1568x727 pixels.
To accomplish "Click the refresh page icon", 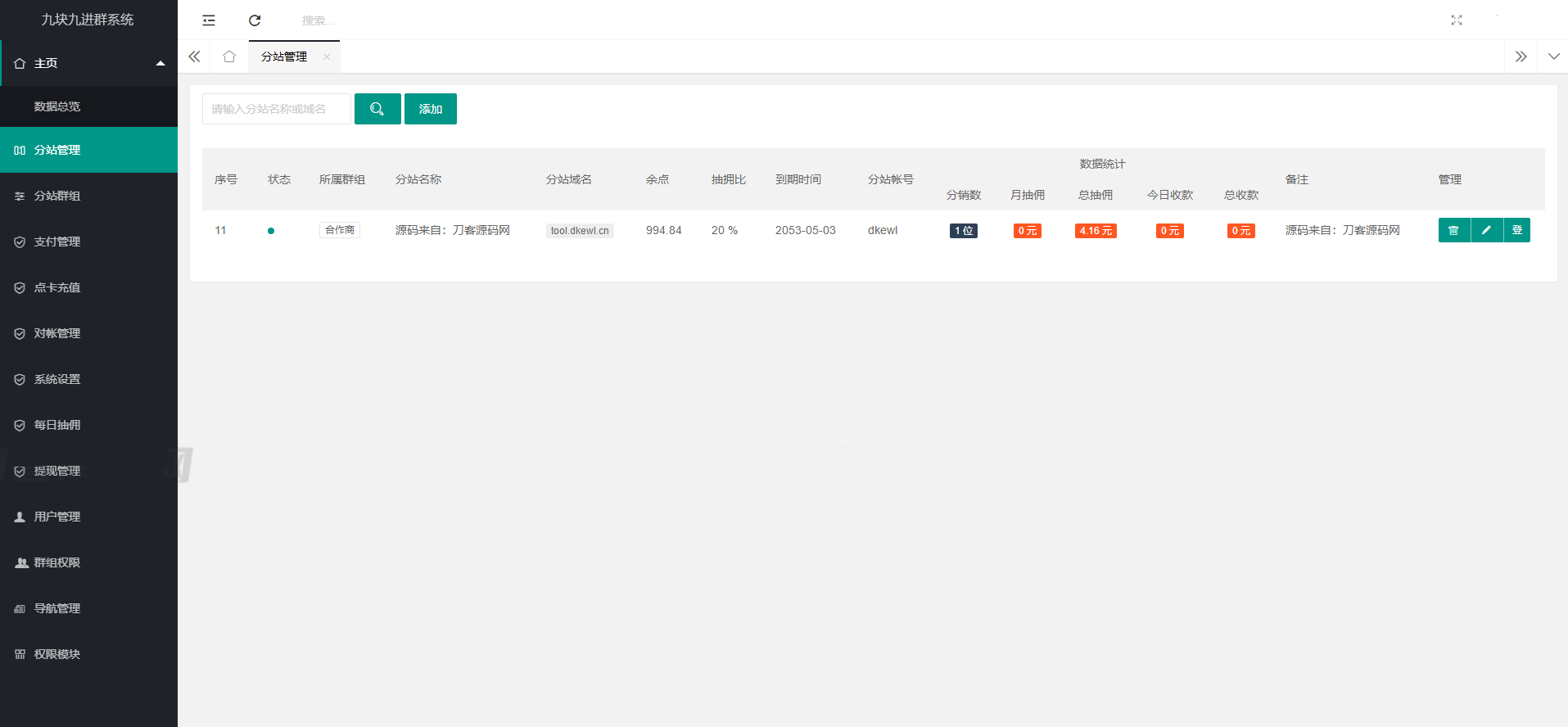I will click(255, 20).
